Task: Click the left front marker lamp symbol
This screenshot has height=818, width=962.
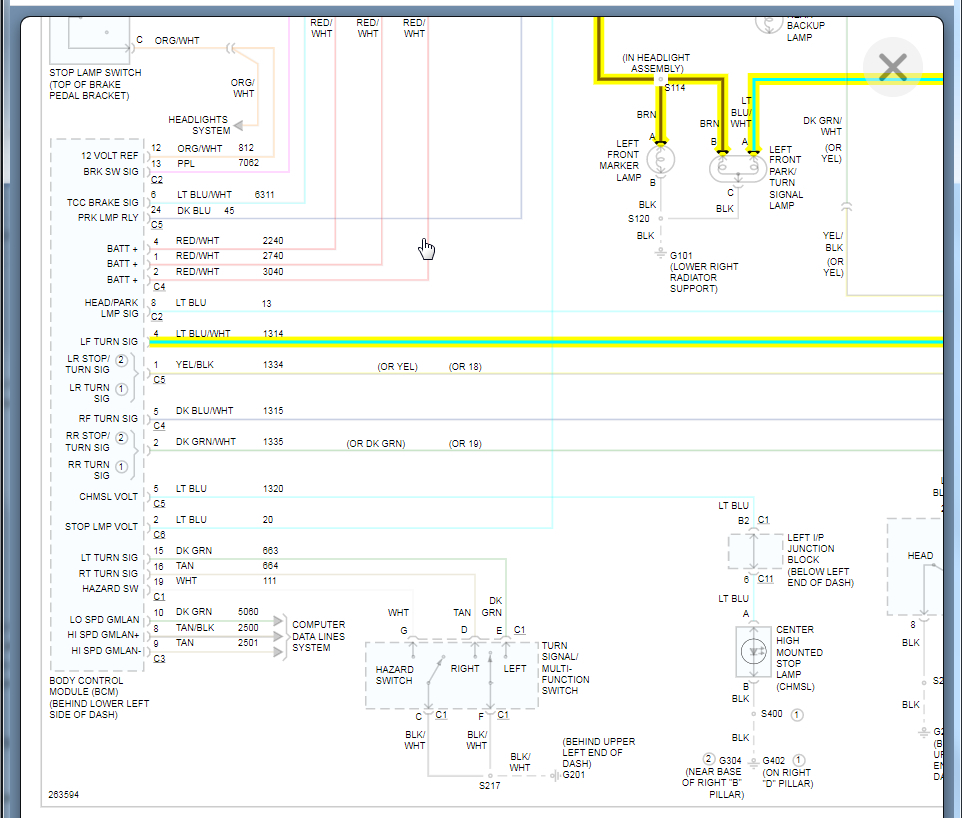Action: pos(659,160)
